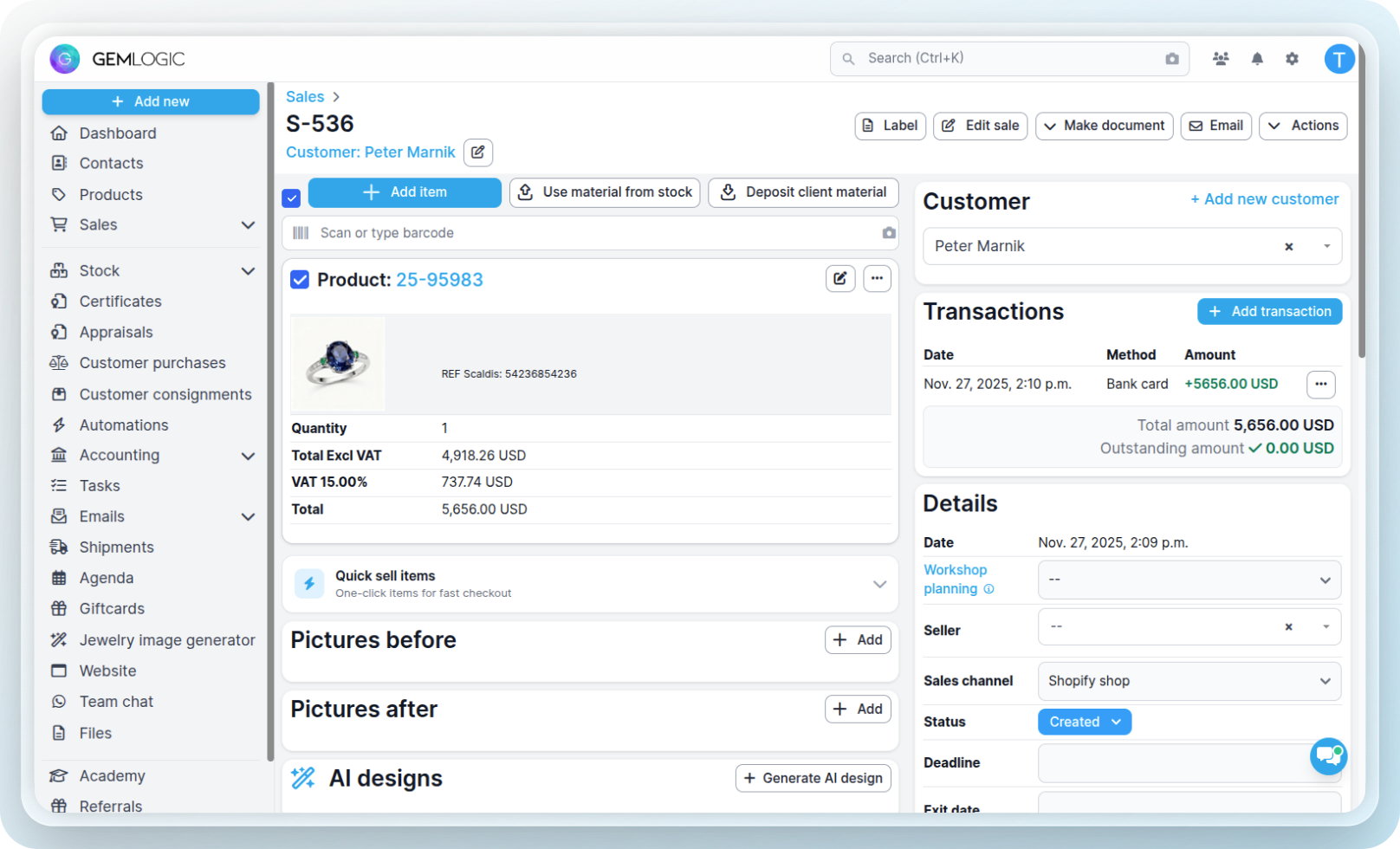1400x849 pixels.
Task: Search by image using the search bar camera icon
Action: tap(1171, 58)
